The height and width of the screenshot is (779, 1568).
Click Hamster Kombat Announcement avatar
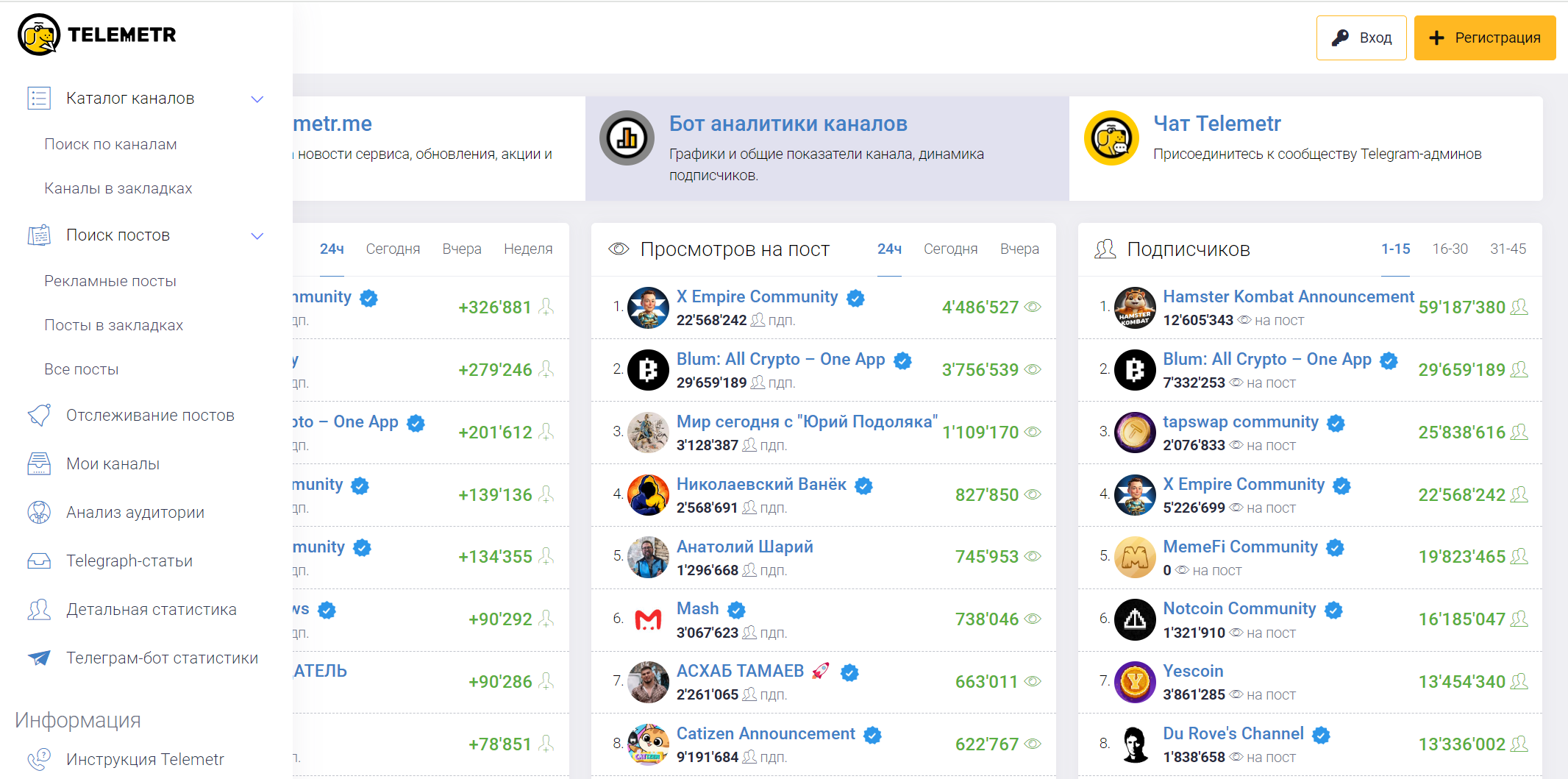(x=1135, y=307)
